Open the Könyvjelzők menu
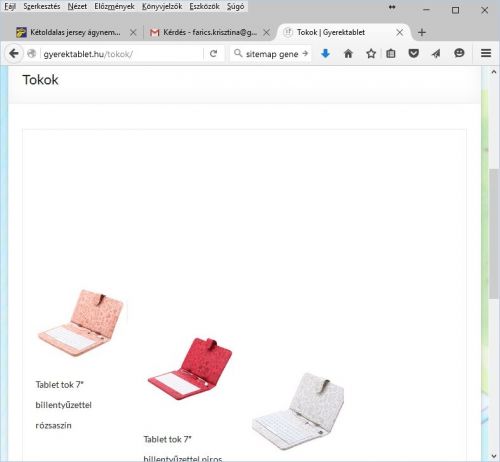Viewport: 500px width, 462px height. 162,6
